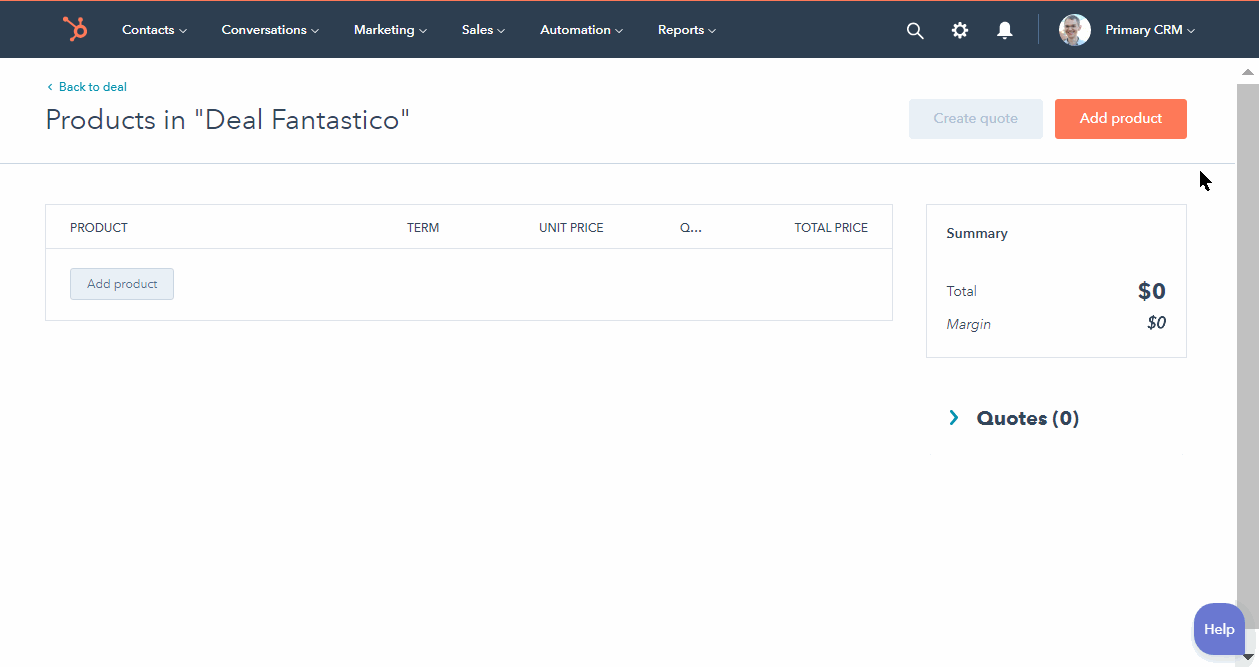Click Add product inside the product table

pyautogui.click(x=121, y=283)
